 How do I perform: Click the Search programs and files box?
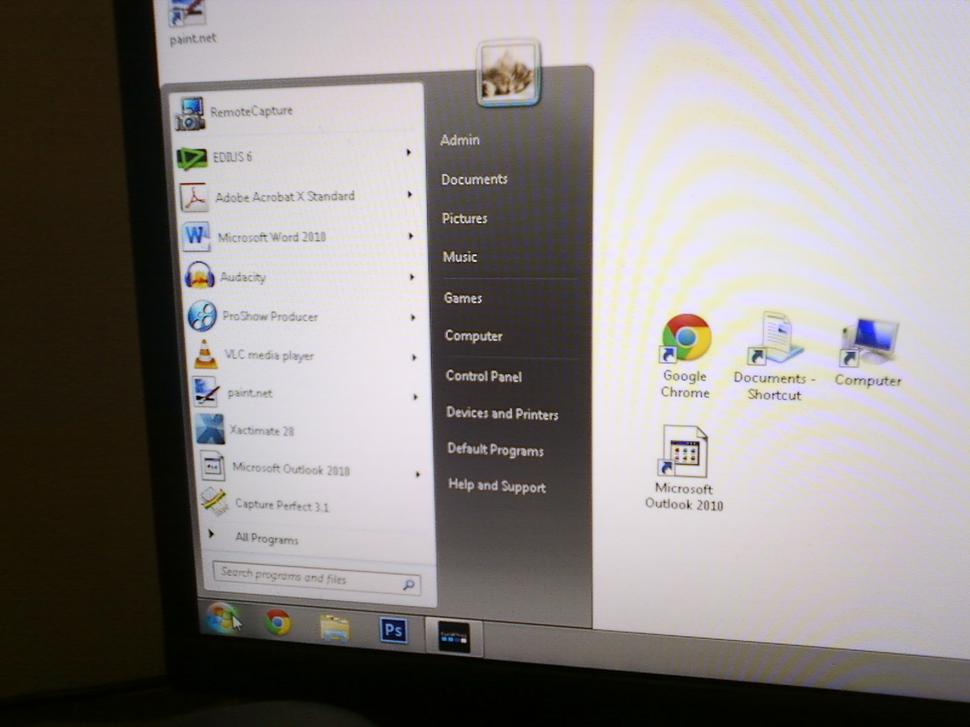[x=308, y=578]
